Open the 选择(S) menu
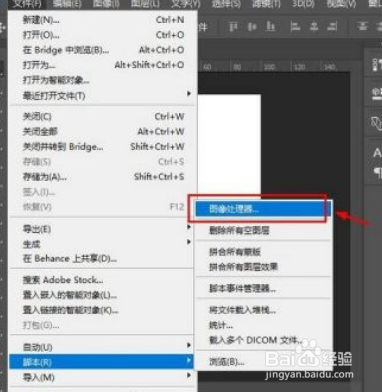The image size is (382, 392). point(227,4)
